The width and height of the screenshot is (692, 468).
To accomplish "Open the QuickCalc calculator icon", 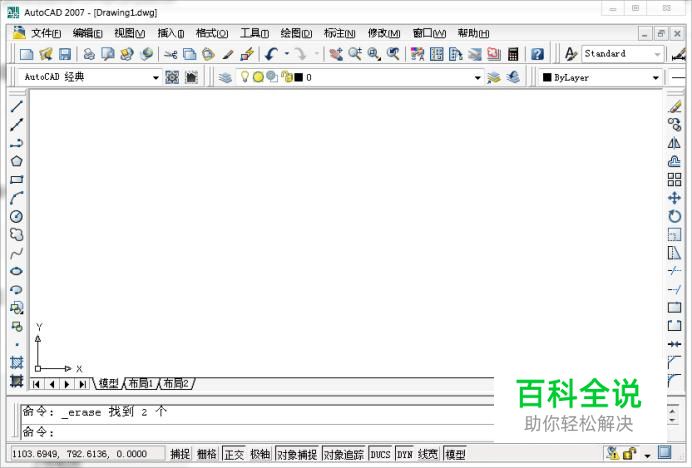I will tap(513, 54).
